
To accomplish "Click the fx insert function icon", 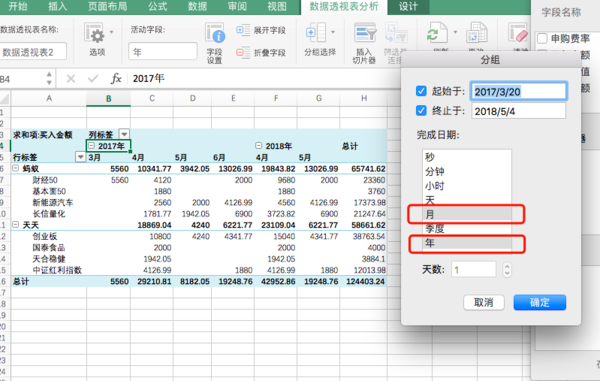I will coord(116,79).
